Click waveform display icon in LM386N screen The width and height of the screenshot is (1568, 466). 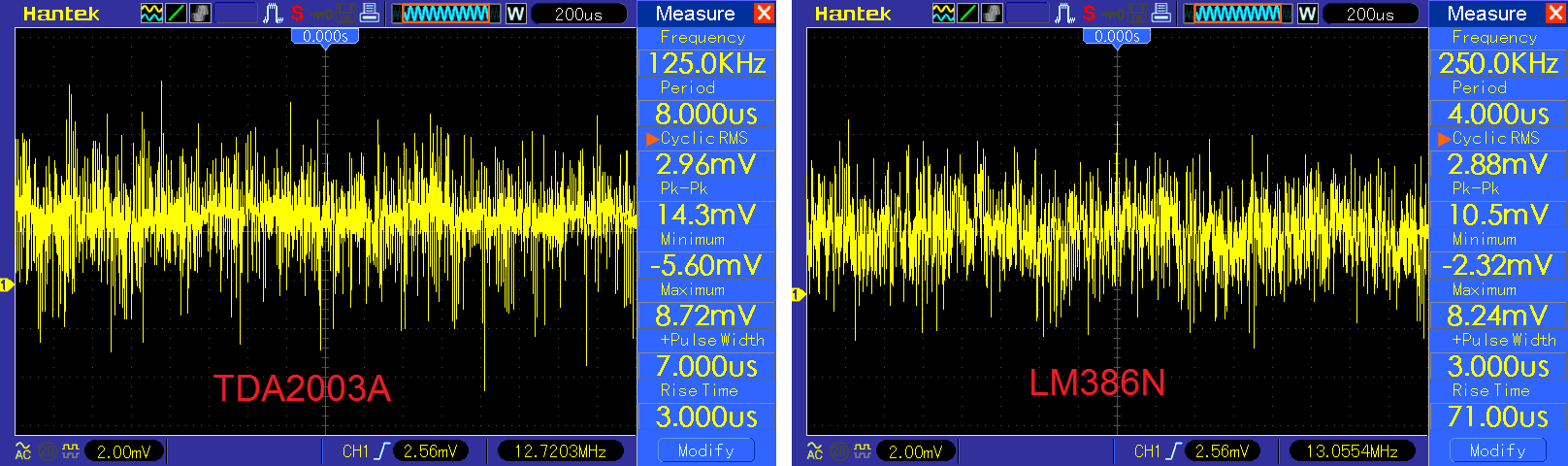tap(944, 14)
